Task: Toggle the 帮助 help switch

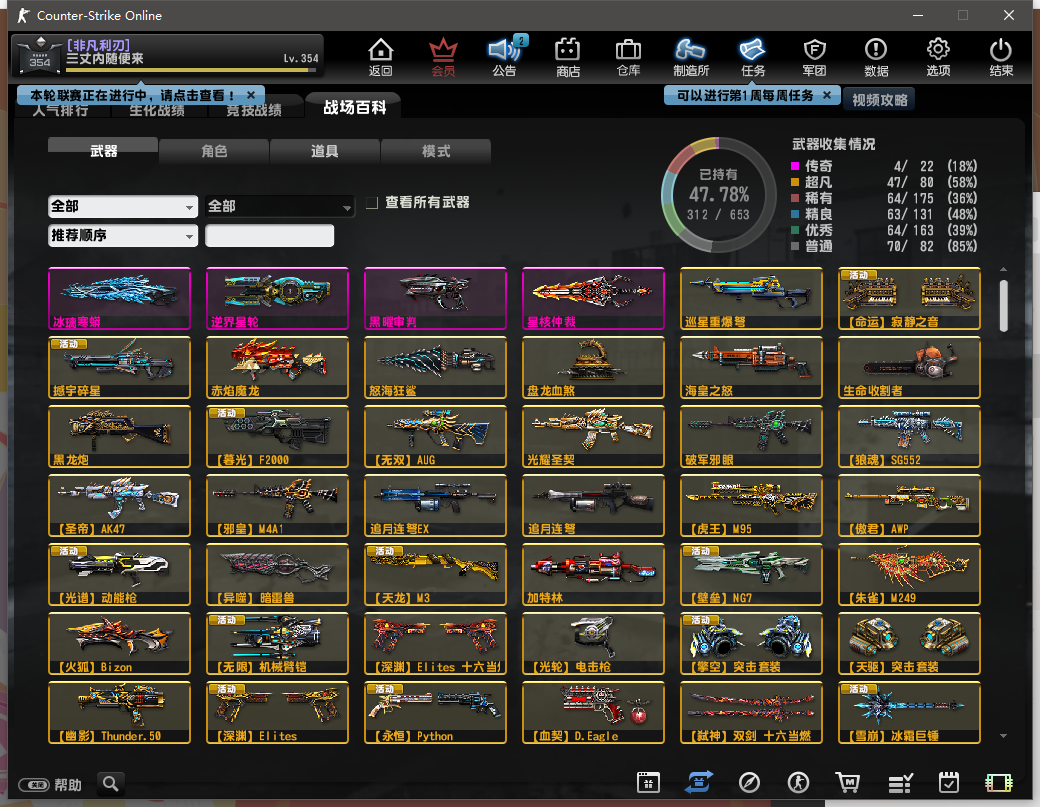Action: pos(34,785)
